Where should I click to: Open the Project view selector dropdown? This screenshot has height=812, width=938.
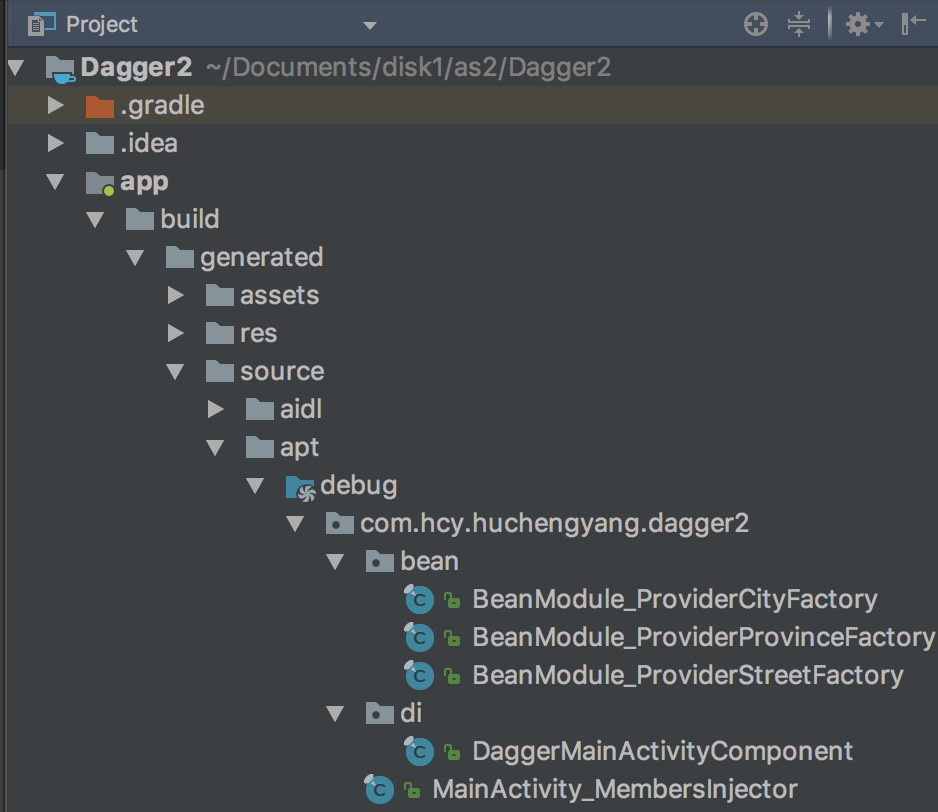pyautogui.click(x=370, y=25)
